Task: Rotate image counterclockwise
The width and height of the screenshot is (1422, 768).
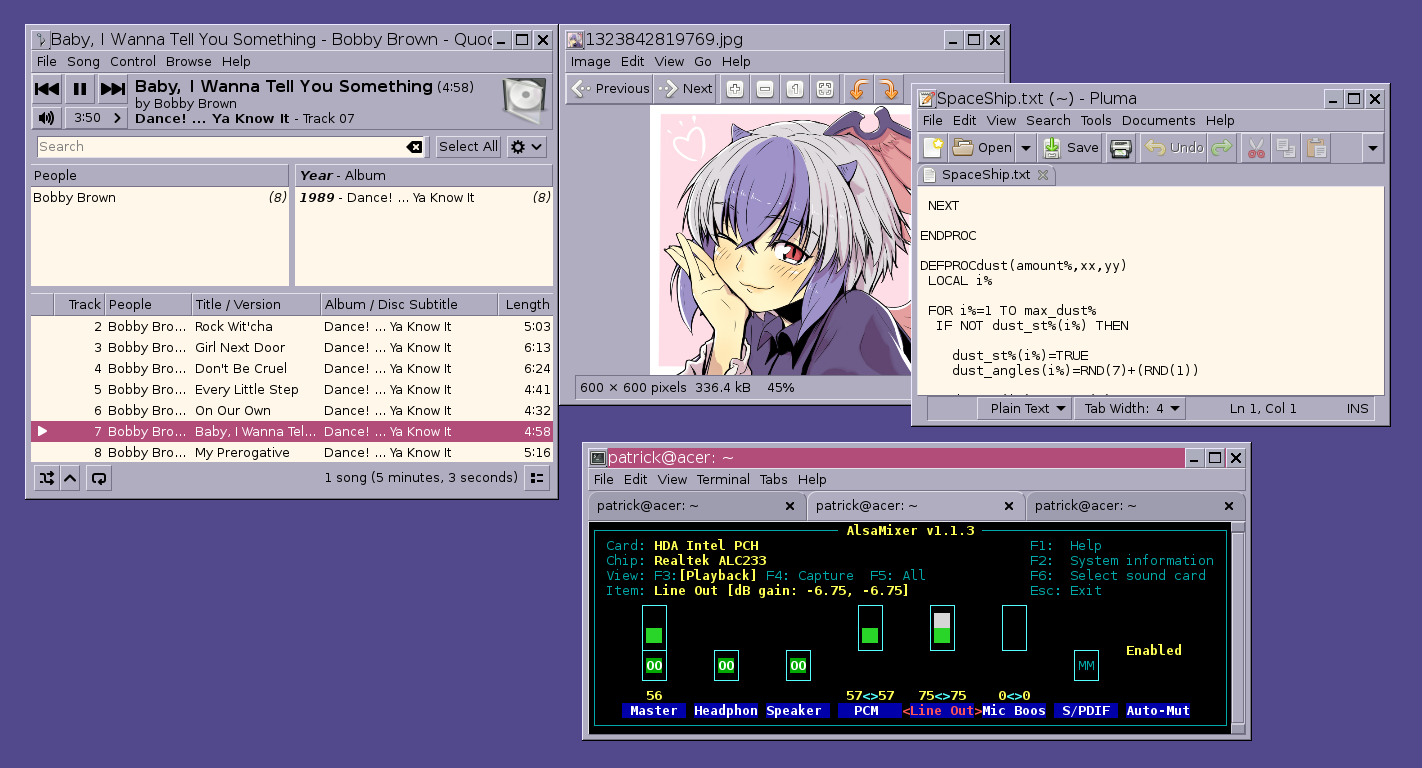Action: point(858,89)
